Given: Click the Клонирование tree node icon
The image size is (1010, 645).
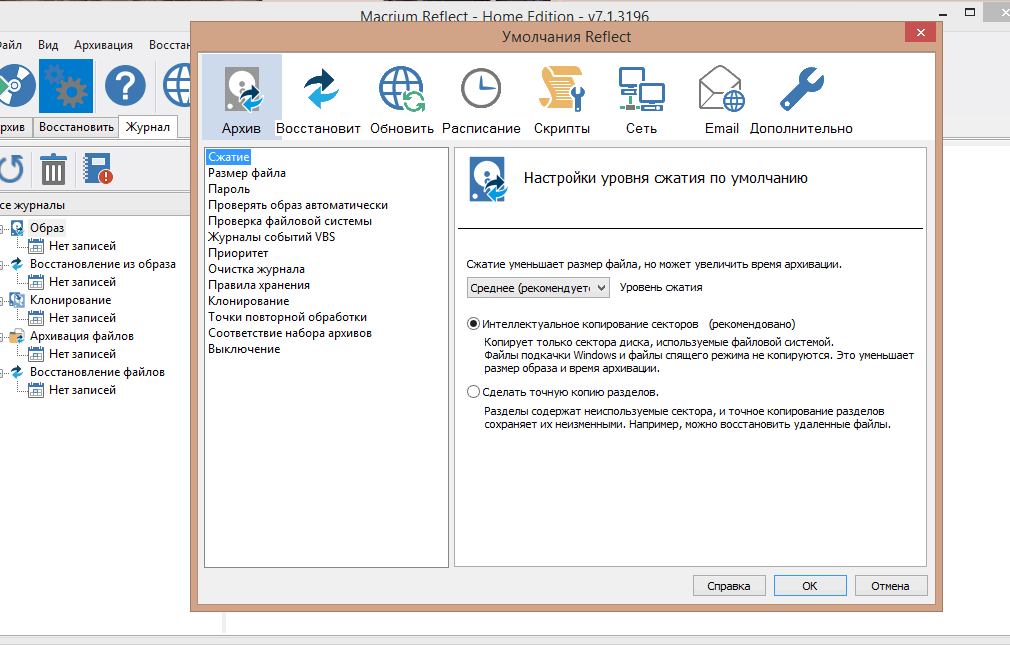Looking at the screenshot, I should (x=17, y=300).
